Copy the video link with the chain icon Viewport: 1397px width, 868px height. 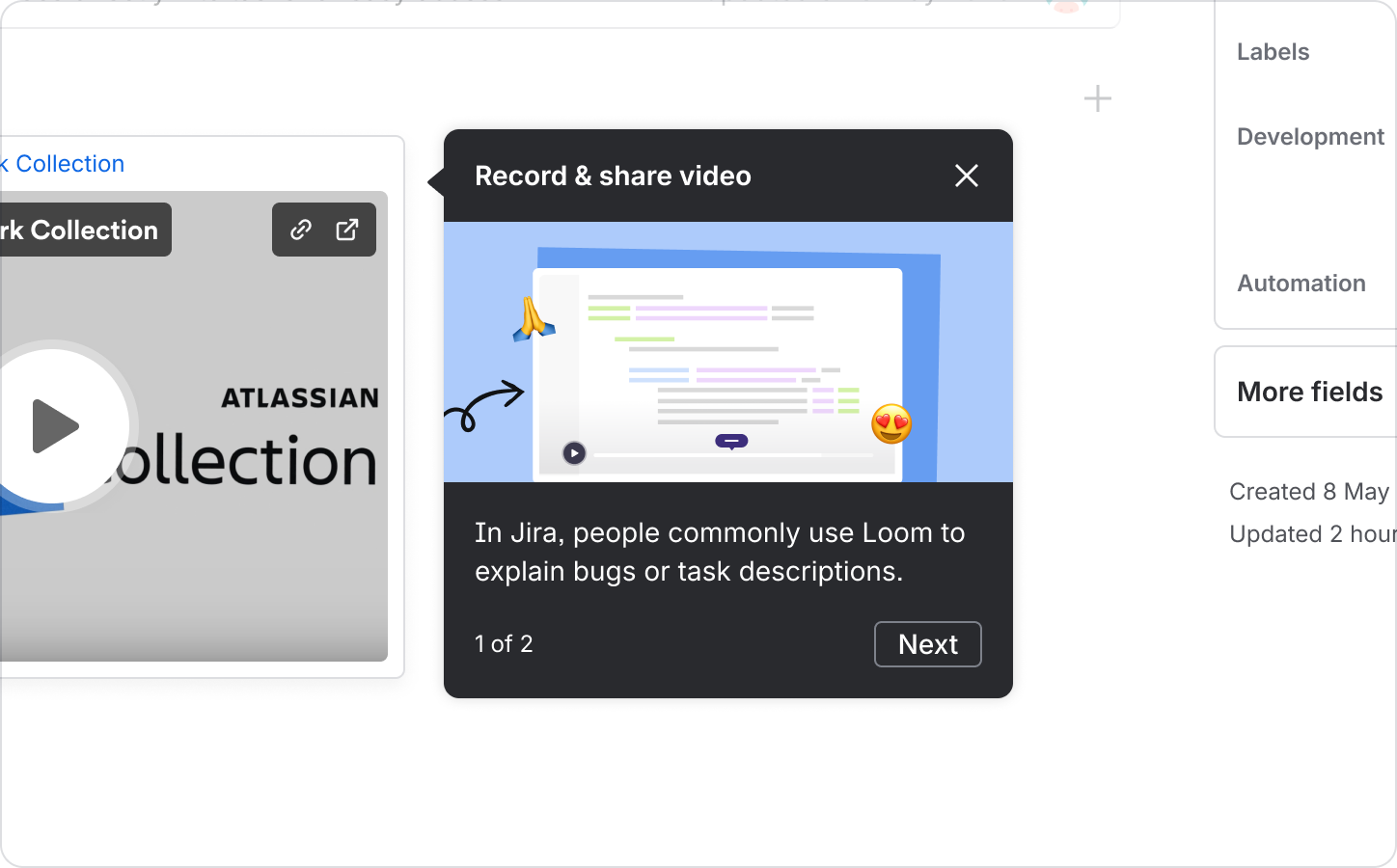coord(301,230)
